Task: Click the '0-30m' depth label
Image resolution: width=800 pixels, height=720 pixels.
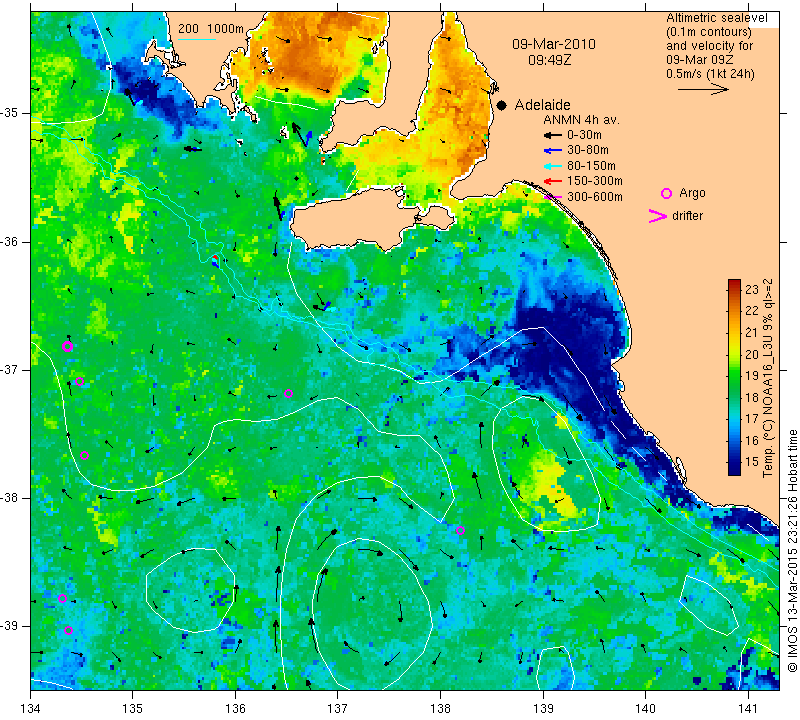Action: pyautogui.click(x=584, y=135)
